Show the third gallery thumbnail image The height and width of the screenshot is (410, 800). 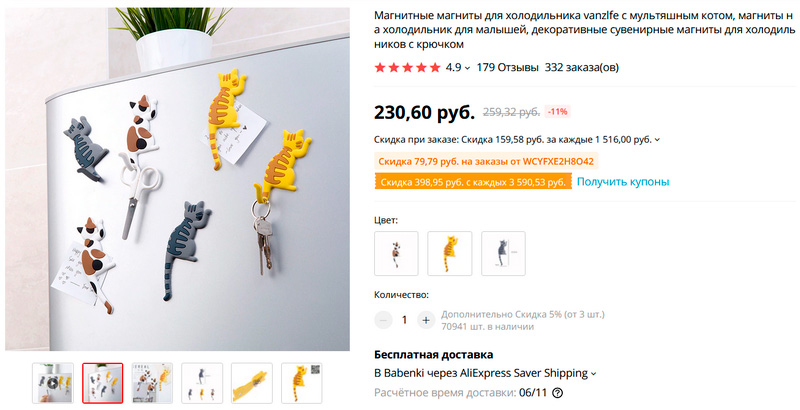(153, 383)
